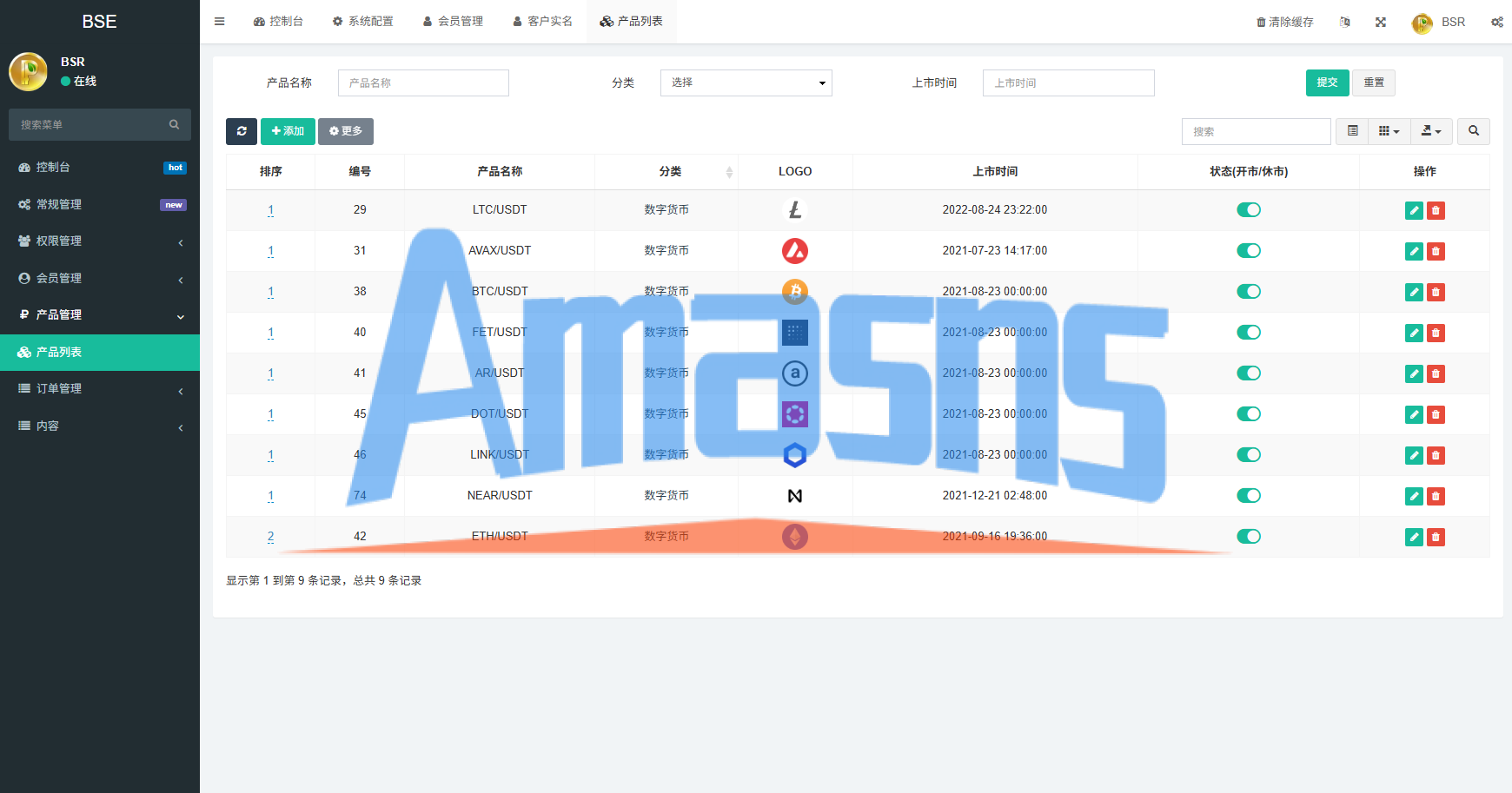Toggle market status for AR/USDT
Image resolution: width=1512 pixels, height=793 pixels.
(1249, 373)
